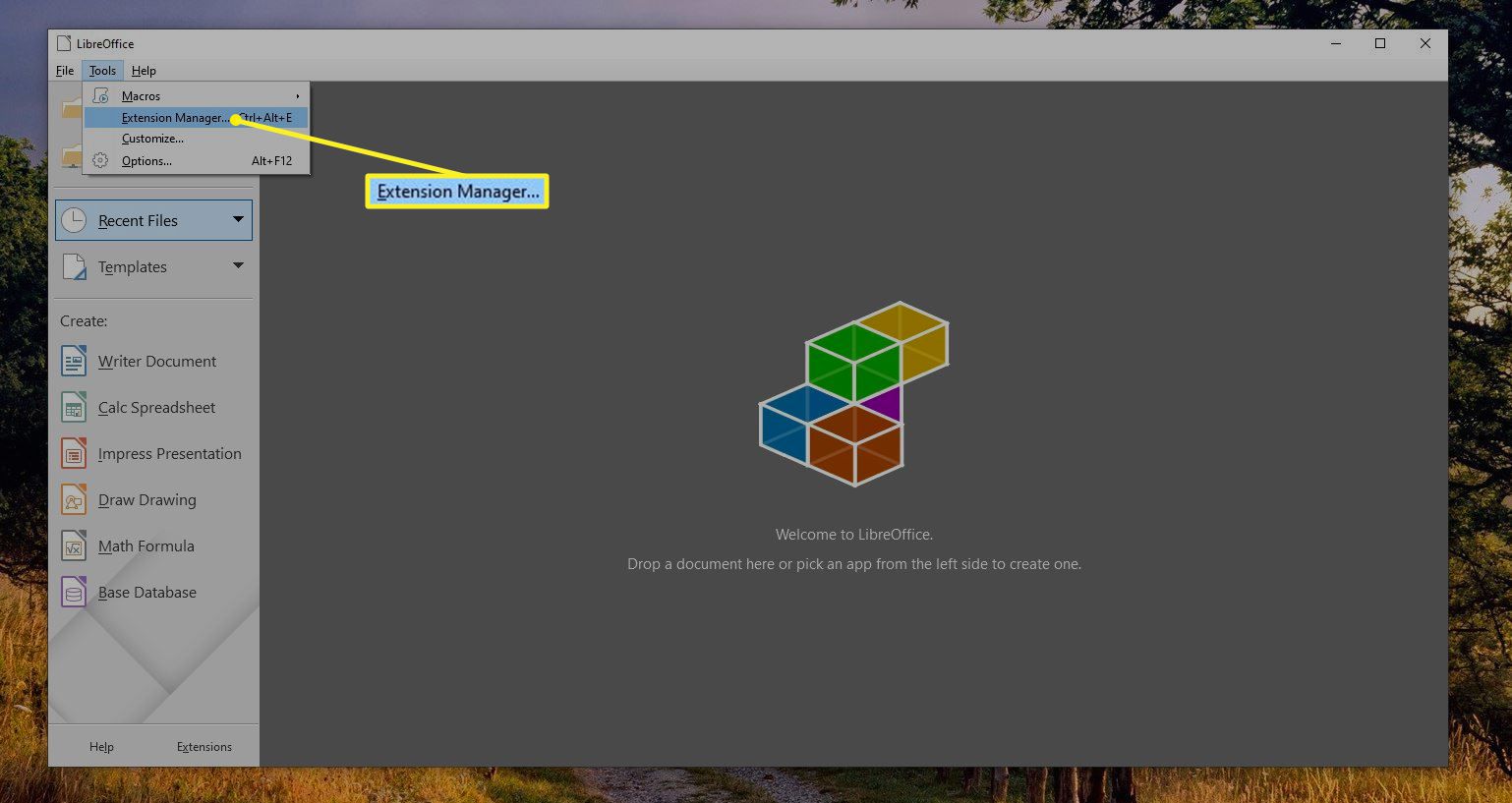Viewport: 1512px width, 803px height.
Task: Click the LibreOffice cubes logo
Action: click(x=854, y=393)
